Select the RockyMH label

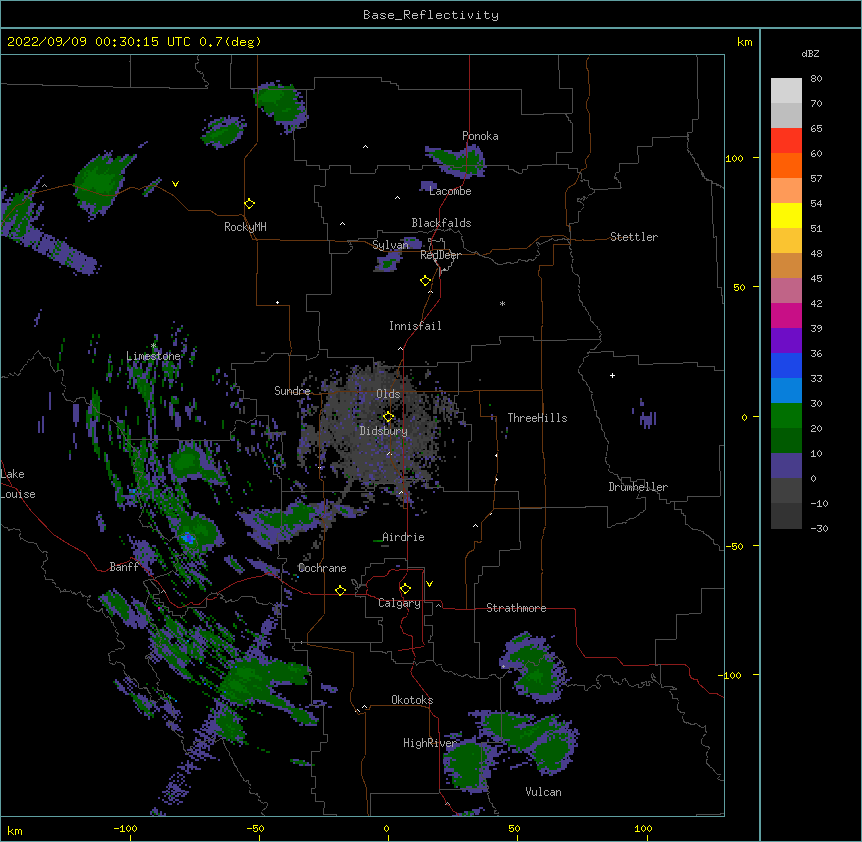tap(245, 227)
